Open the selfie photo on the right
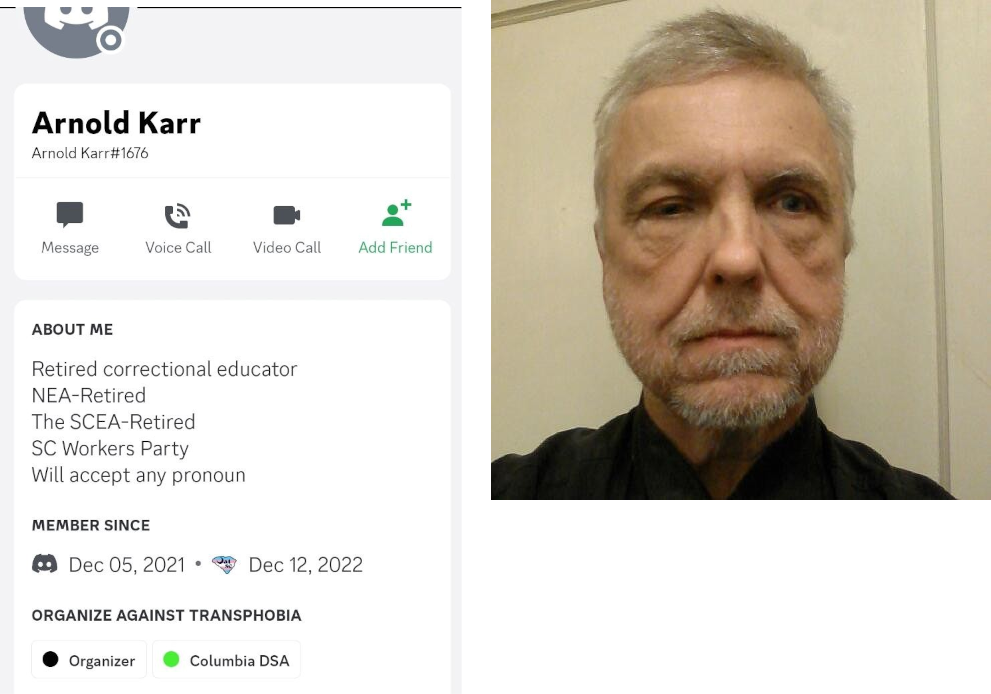 coord(741,250)
